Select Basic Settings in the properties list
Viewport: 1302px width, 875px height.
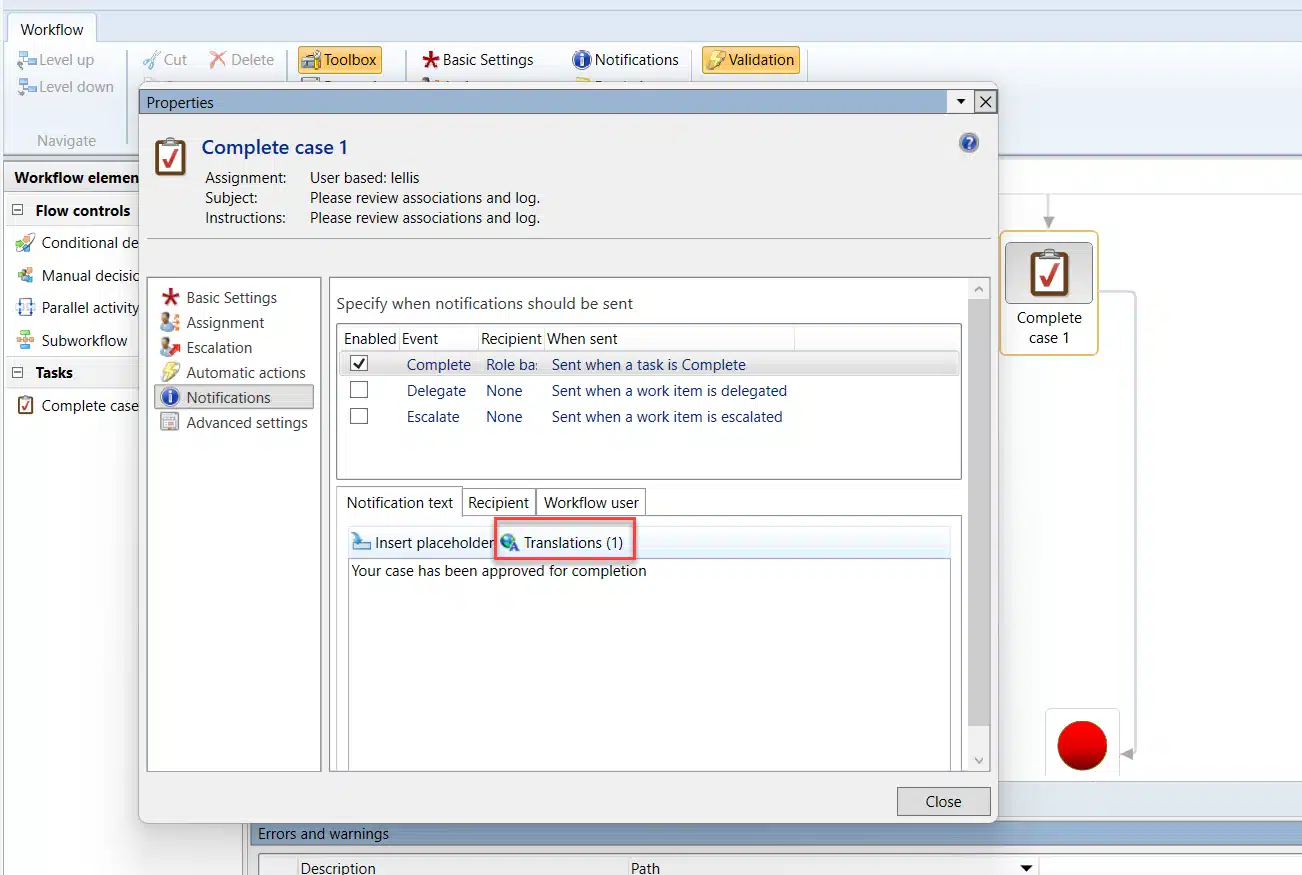[228, 297]
